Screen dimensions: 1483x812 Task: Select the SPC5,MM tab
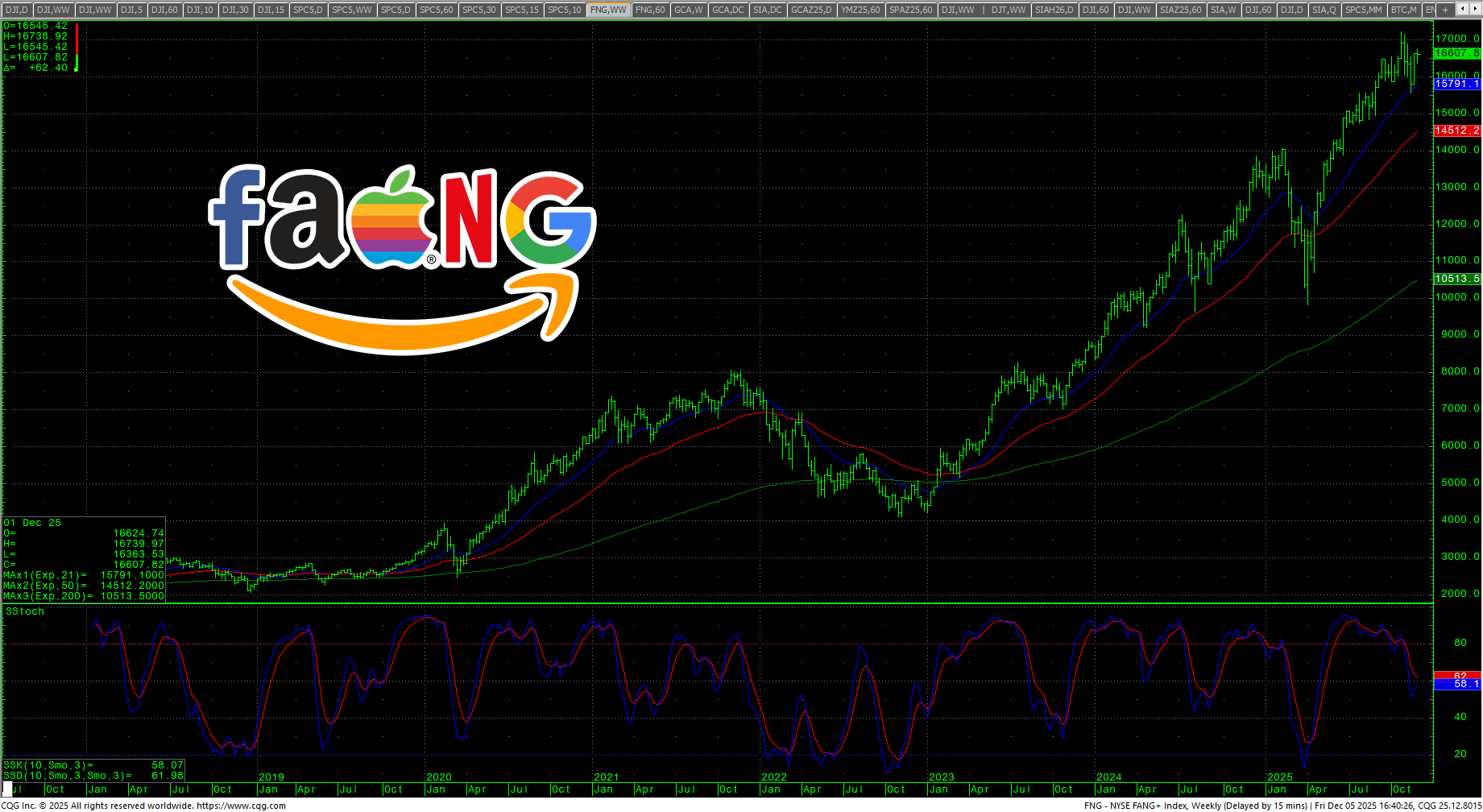tap(1364, 10)
